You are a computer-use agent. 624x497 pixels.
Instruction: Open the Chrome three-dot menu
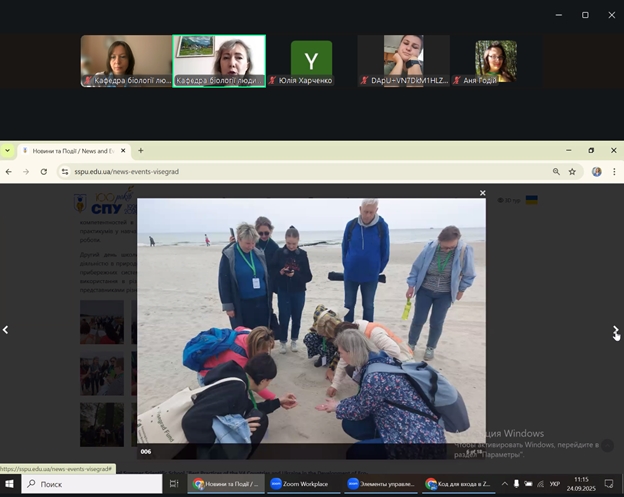[x=614, y=172]
